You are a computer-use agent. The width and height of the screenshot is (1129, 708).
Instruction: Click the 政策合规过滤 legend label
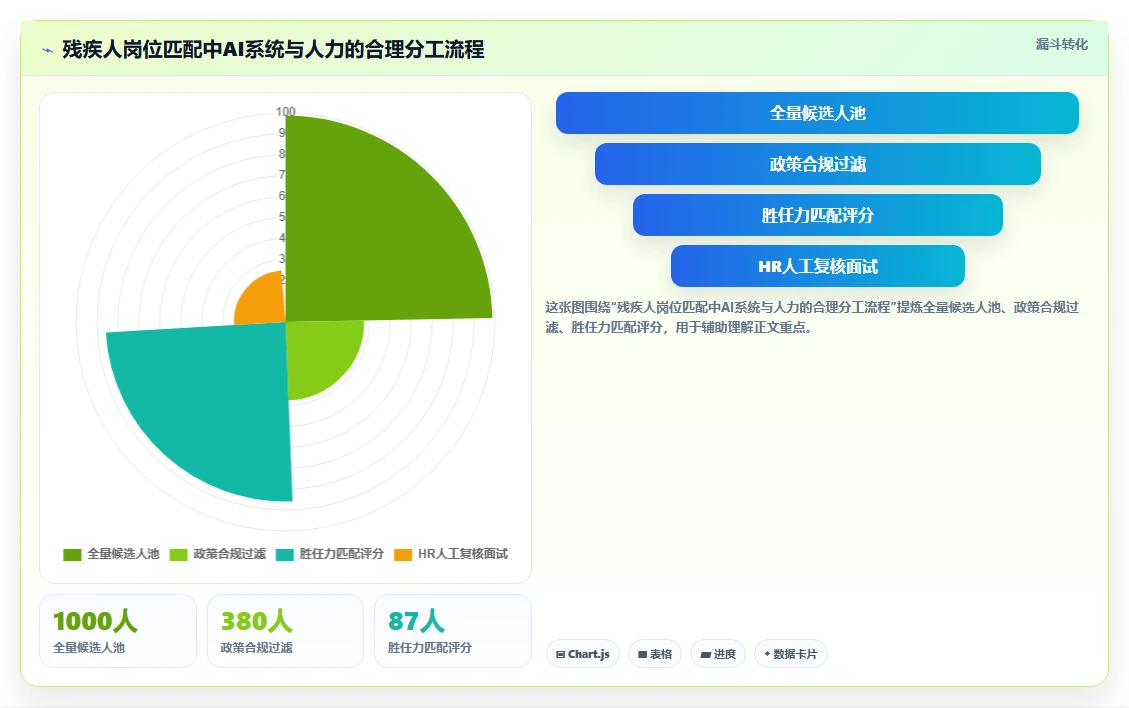[x=230, y=554]
